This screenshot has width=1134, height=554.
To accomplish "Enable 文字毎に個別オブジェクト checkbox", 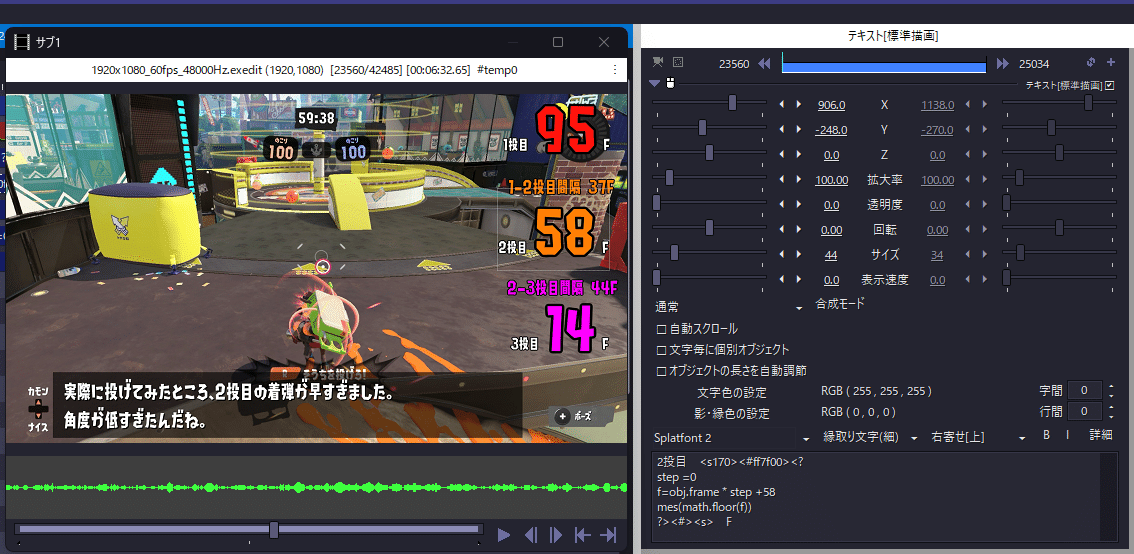I will [661, 350].
